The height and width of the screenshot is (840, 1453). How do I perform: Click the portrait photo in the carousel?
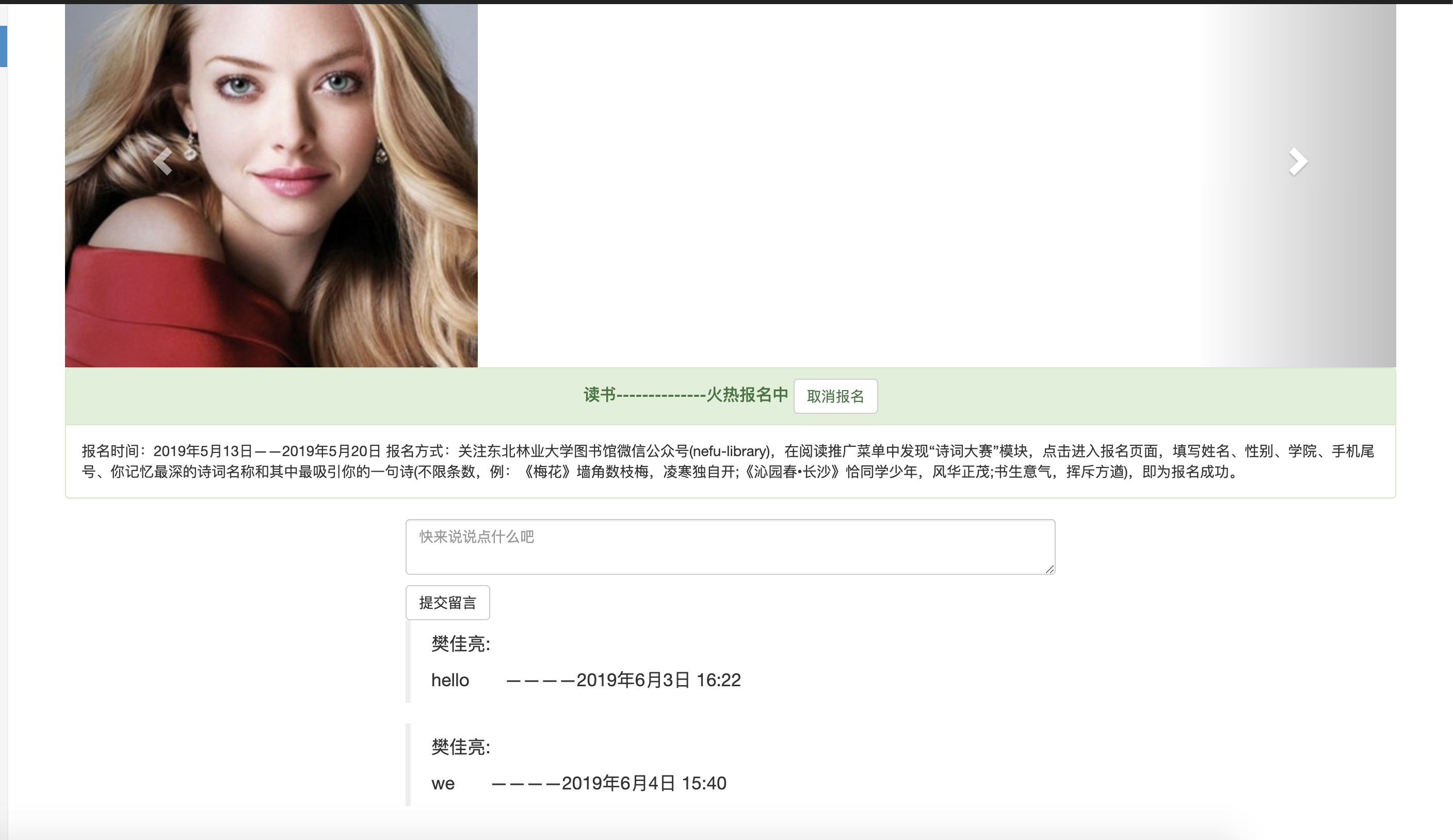click(x=271, y=185)
